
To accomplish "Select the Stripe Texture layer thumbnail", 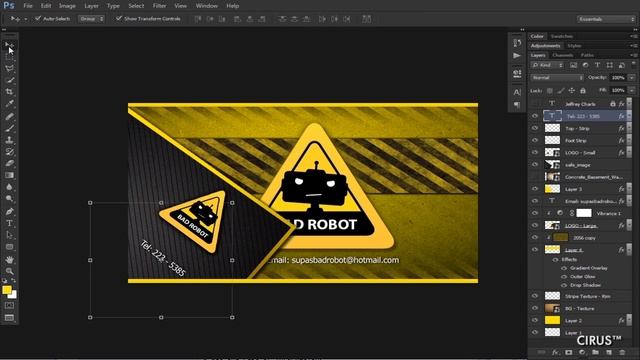I will (552, 296).
